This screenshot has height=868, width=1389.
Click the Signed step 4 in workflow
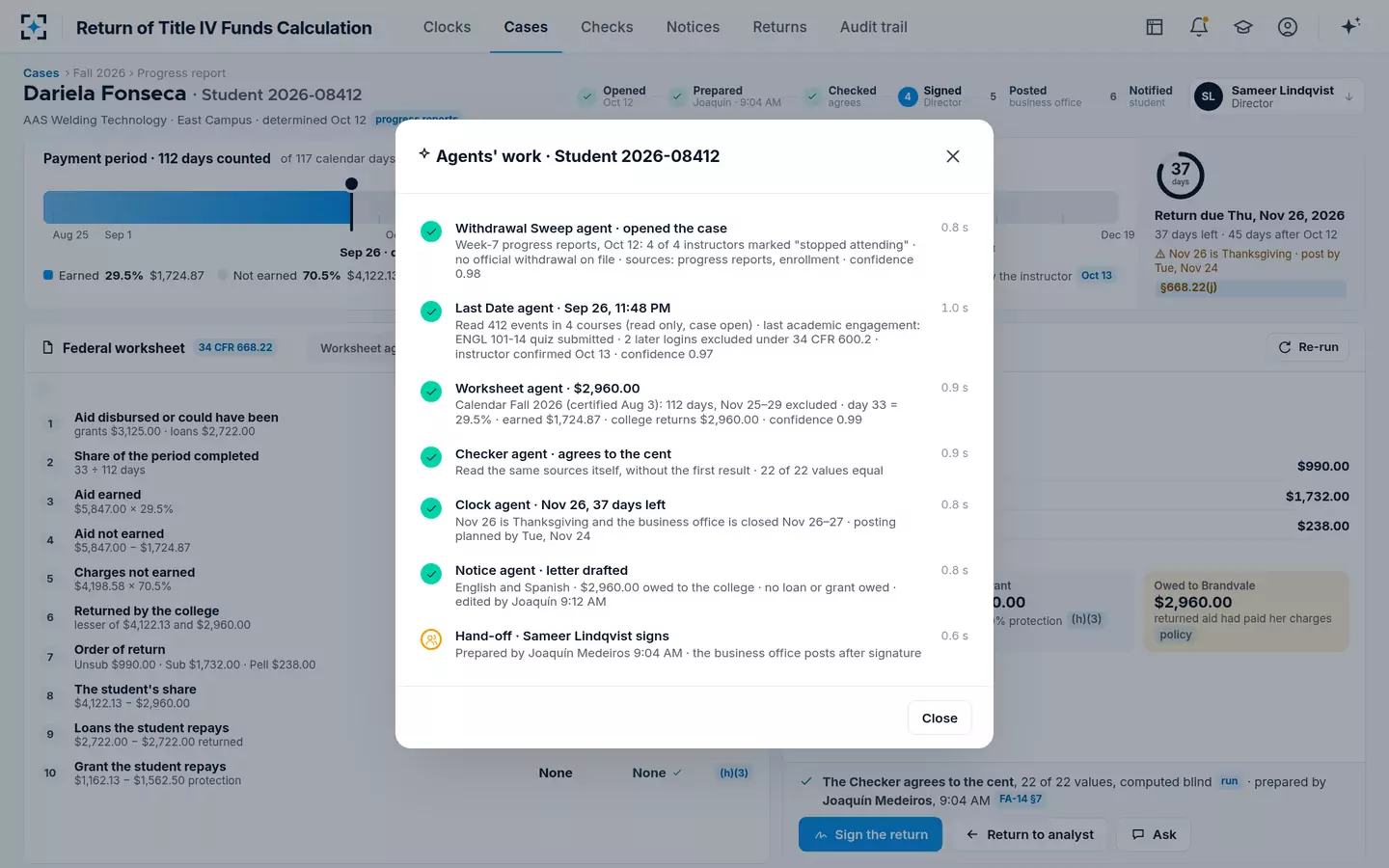931,96
